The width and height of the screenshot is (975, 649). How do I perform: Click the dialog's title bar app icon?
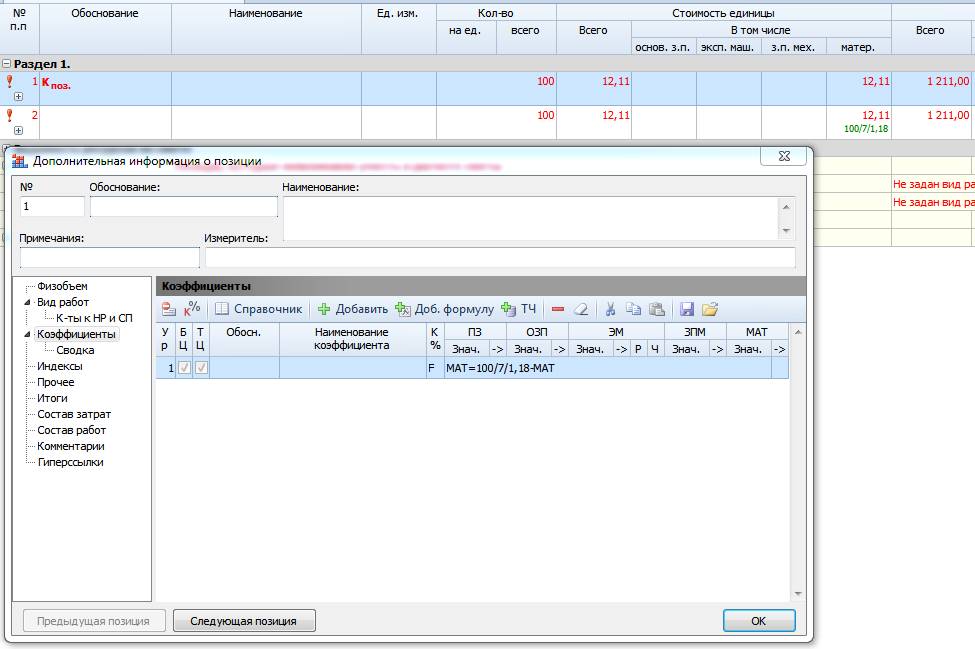click(x=20, y=161)
